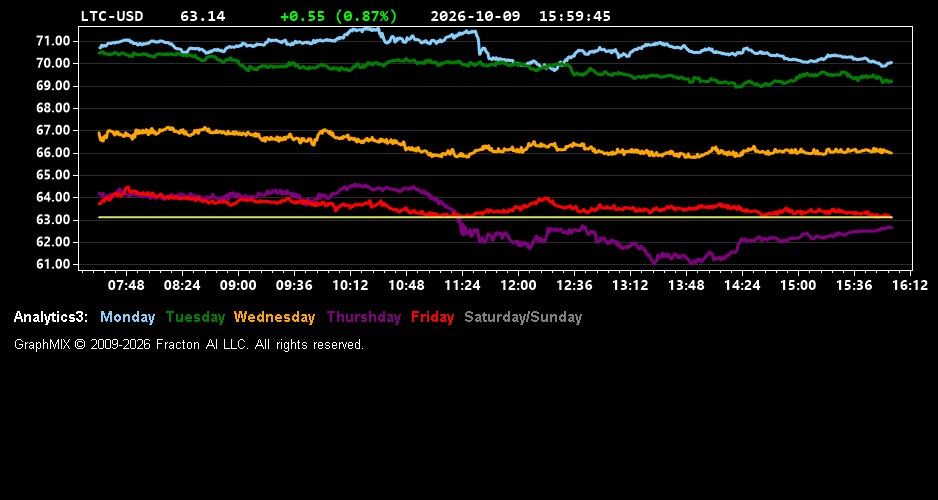This screenshot has width=938, height=500.
Task: Click the 14:24 time axis label
Action: [742, 286]
